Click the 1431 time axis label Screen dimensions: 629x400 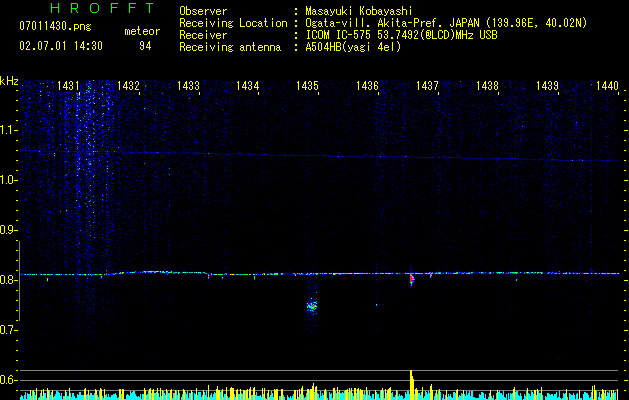(x=68, y=85)
